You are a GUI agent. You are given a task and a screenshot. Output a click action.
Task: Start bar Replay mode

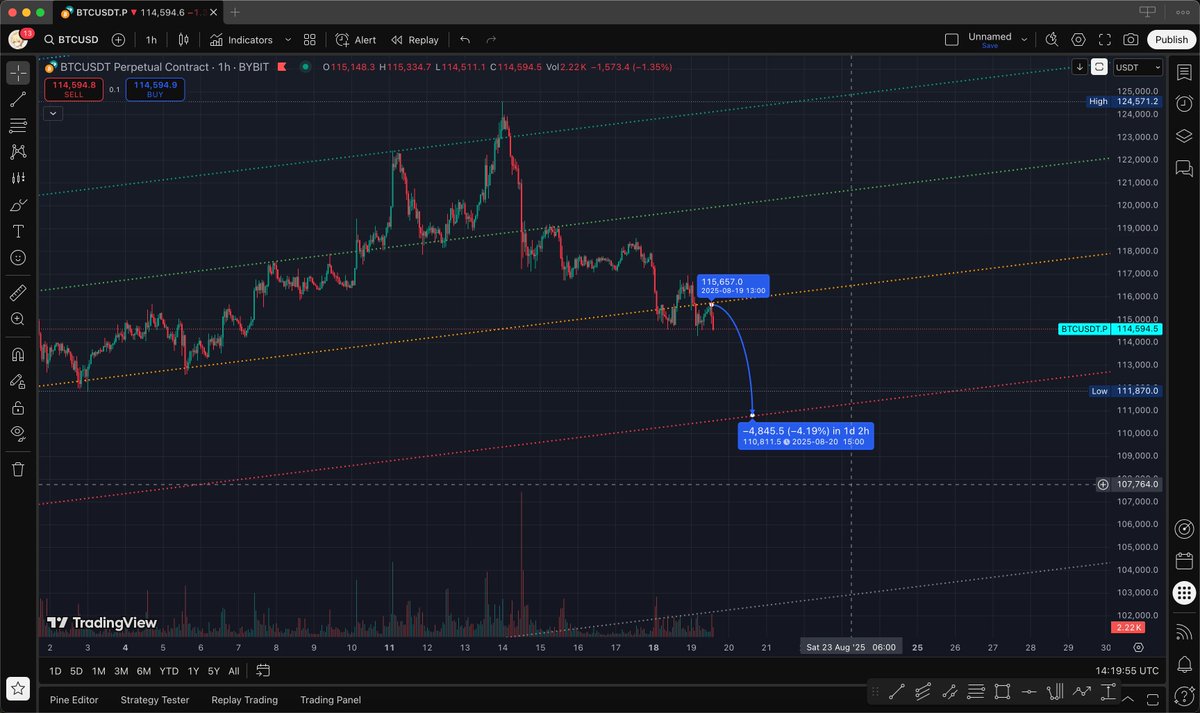click(x=415, y=40)
